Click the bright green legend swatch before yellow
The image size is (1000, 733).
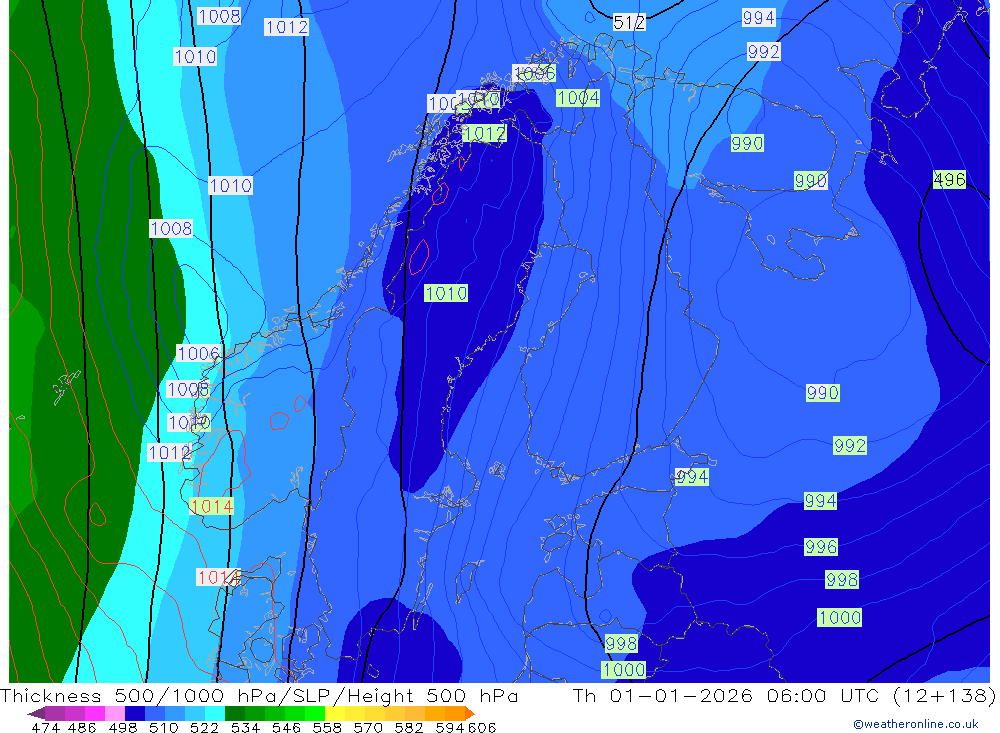[315, 713]
